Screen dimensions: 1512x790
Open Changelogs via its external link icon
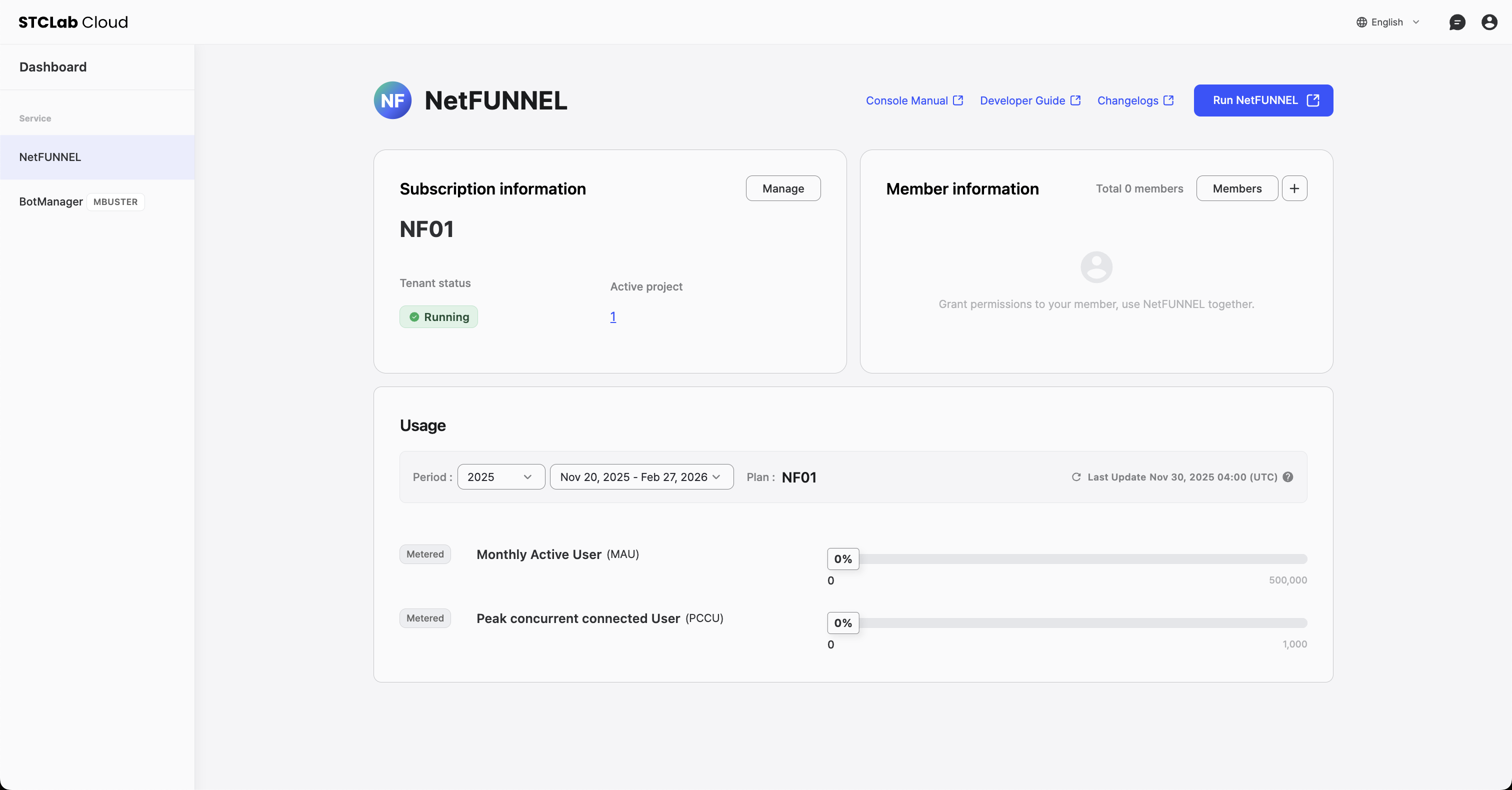pos(1168,100)
